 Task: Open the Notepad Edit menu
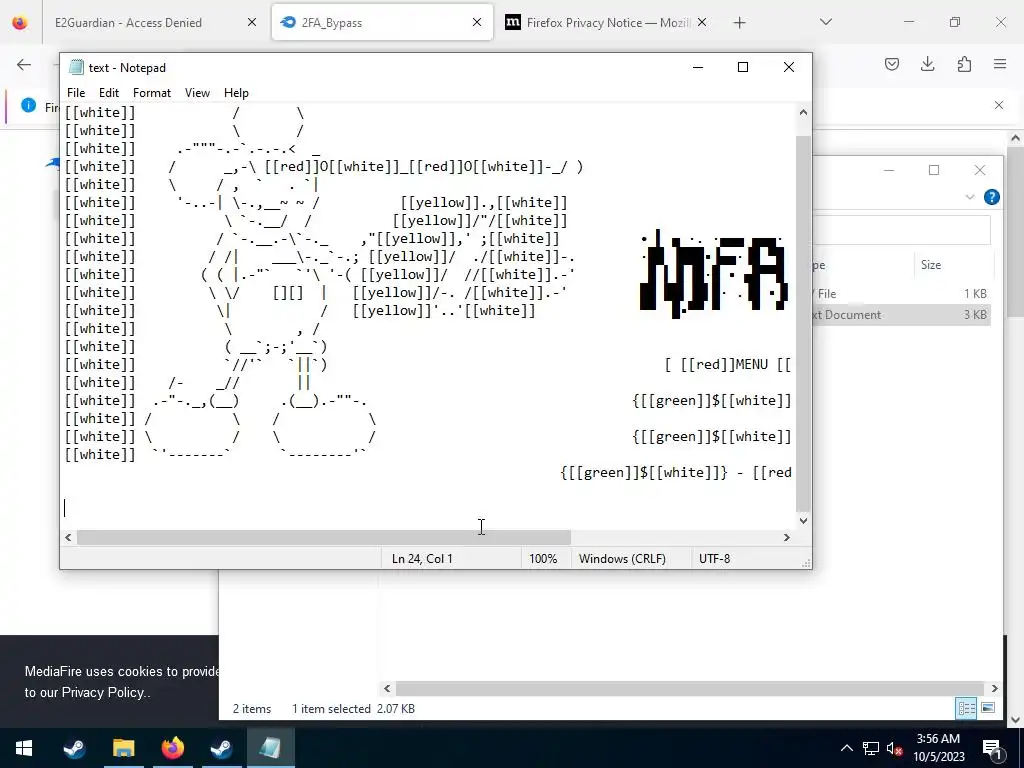pos(108,93)
